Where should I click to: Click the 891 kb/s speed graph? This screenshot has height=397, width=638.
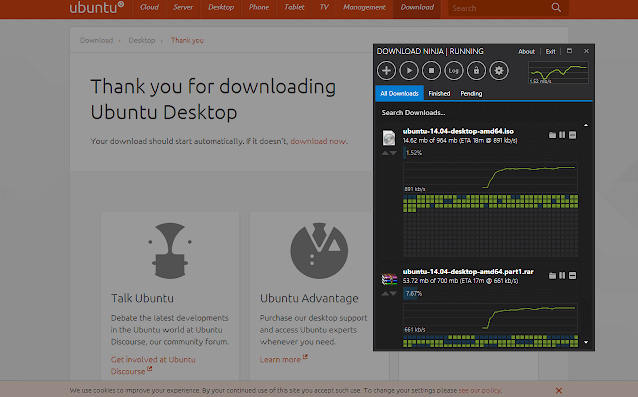pos(490,177)
